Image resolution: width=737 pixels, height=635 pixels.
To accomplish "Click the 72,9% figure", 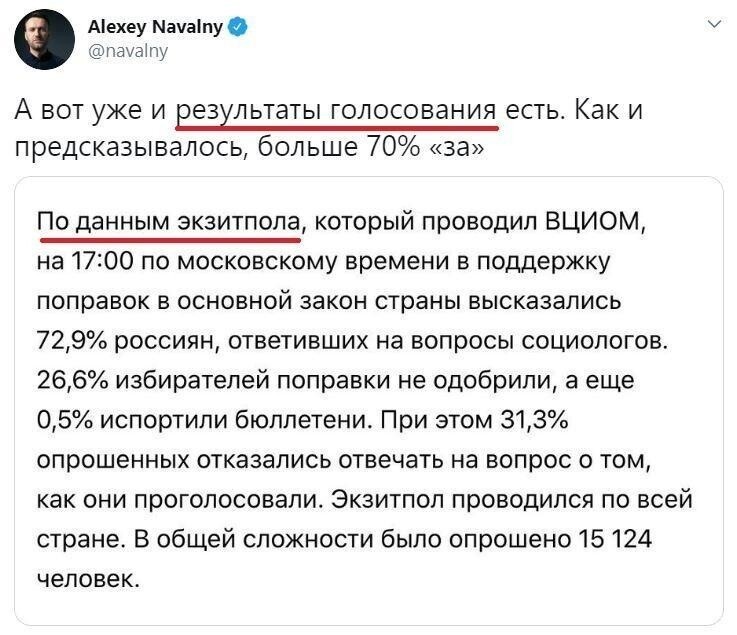I will coord(71,340).
